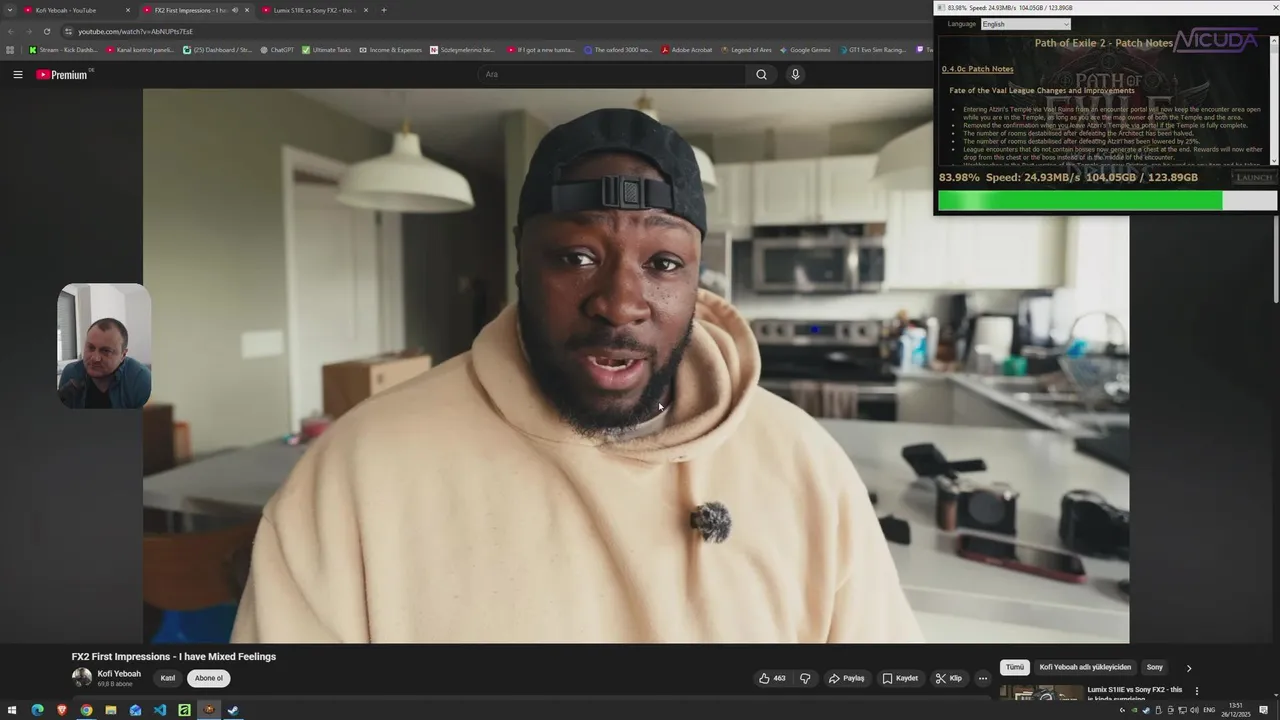Image resolution: width=1280 pixels, height=720 pixels.
Task: Open the tab search dropdown arrow
Action: click(10, 10)
